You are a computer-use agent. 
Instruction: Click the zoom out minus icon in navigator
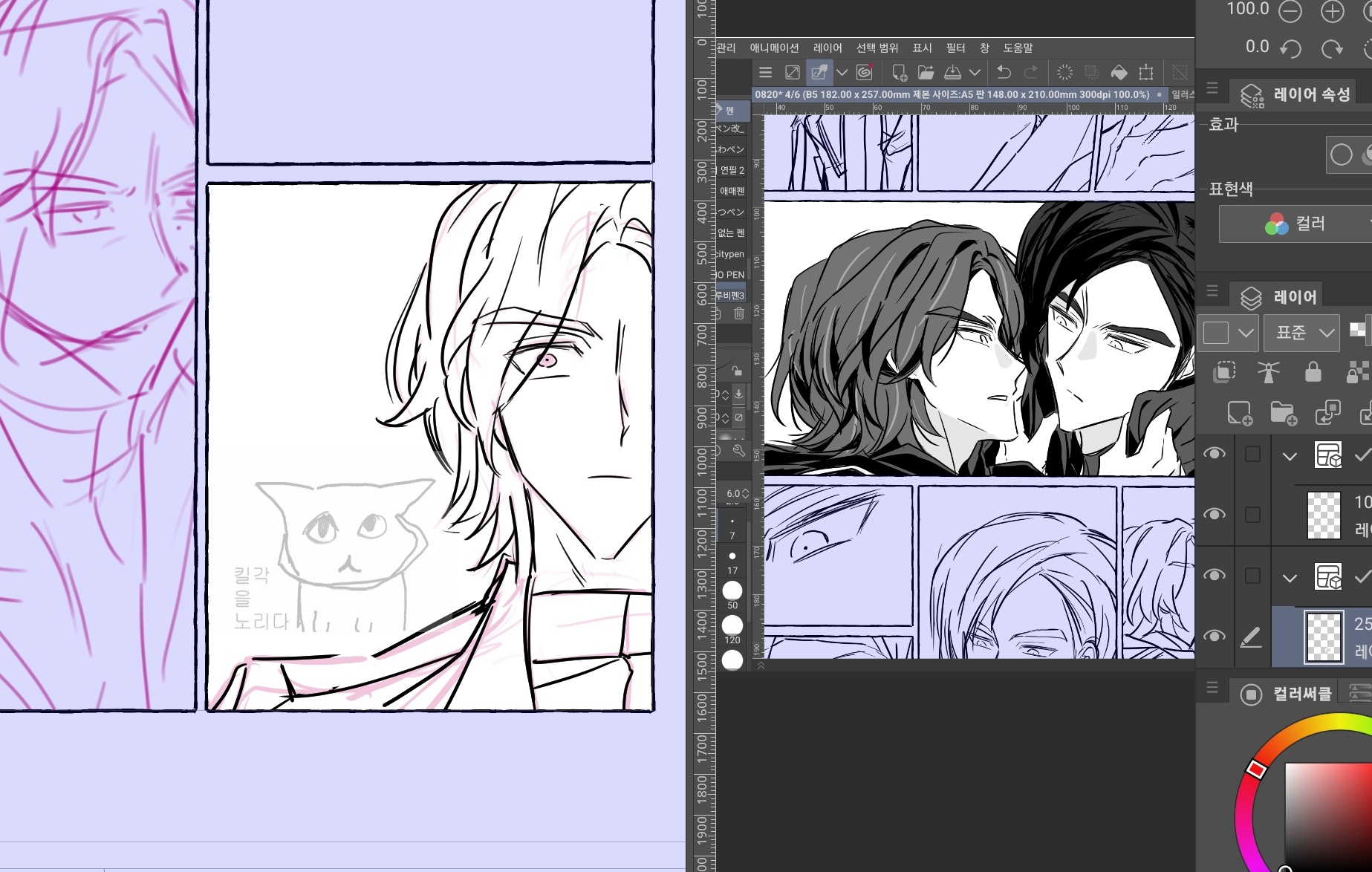pos(1290,11)
